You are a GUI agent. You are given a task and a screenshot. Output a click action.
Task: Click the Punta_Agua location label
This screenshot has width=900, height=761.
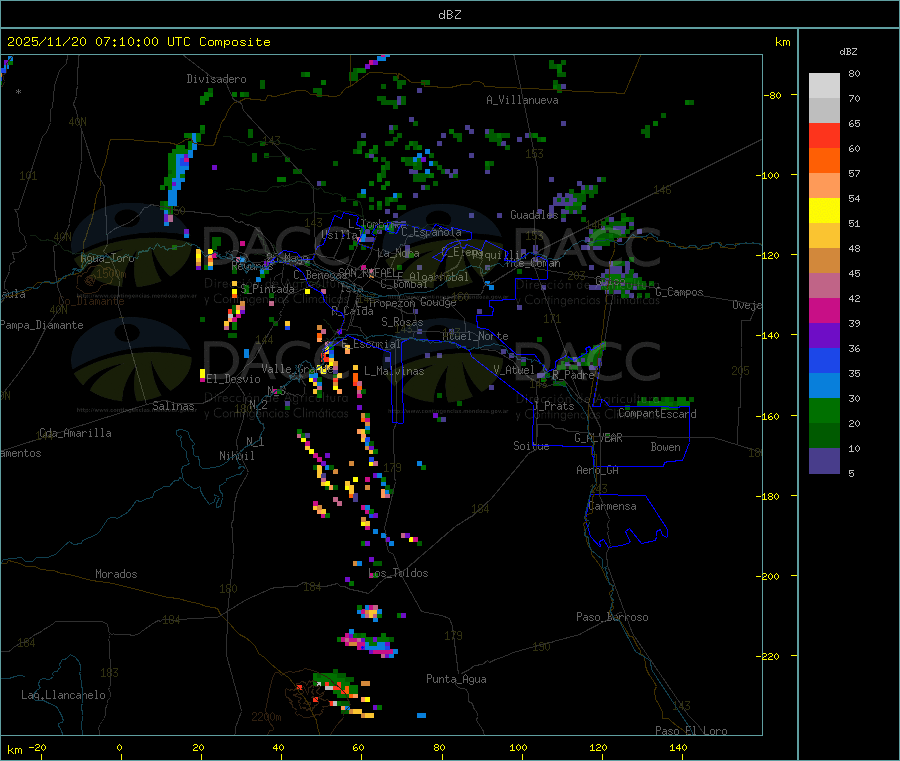tap(456, 680)
